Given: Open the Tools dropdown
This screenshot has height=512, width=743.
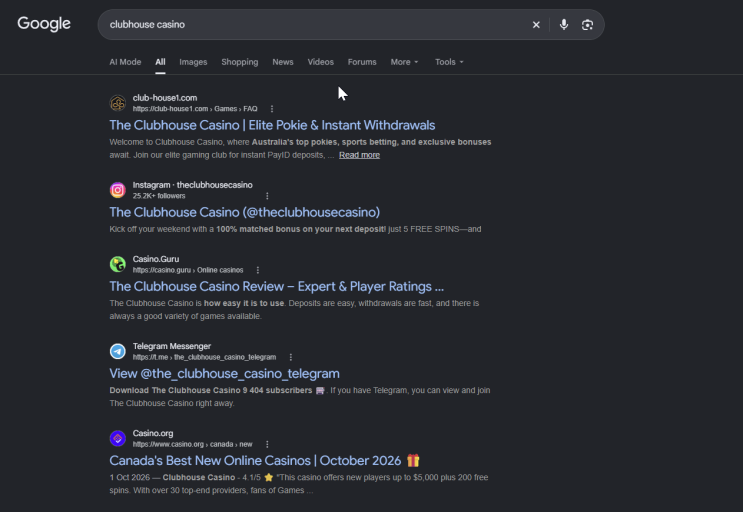Looking at the screenshot, I should tap(449, 62).
